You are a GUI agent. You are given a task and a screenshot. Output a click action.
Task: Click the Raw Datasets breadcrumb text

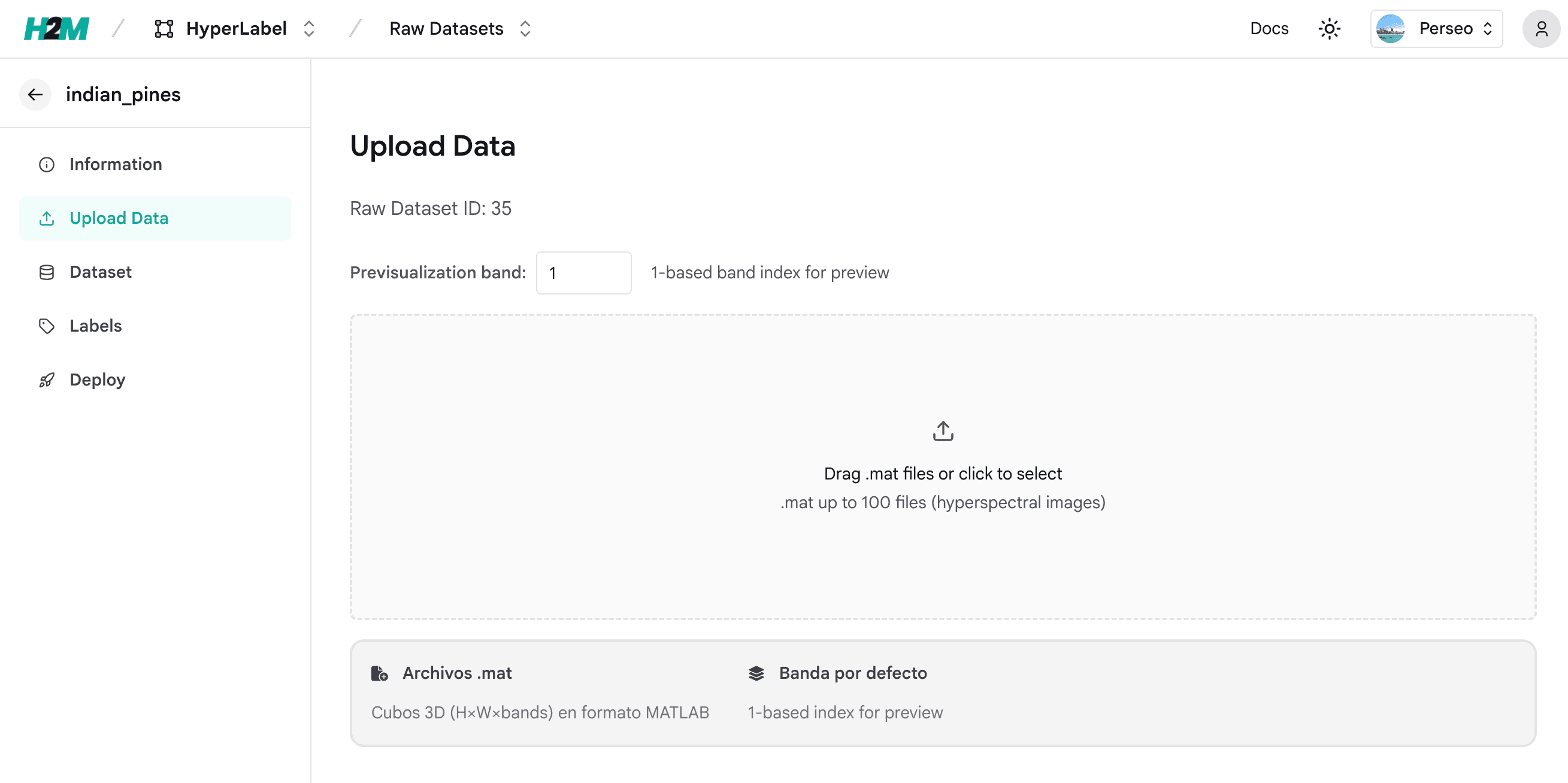(446, 29)
